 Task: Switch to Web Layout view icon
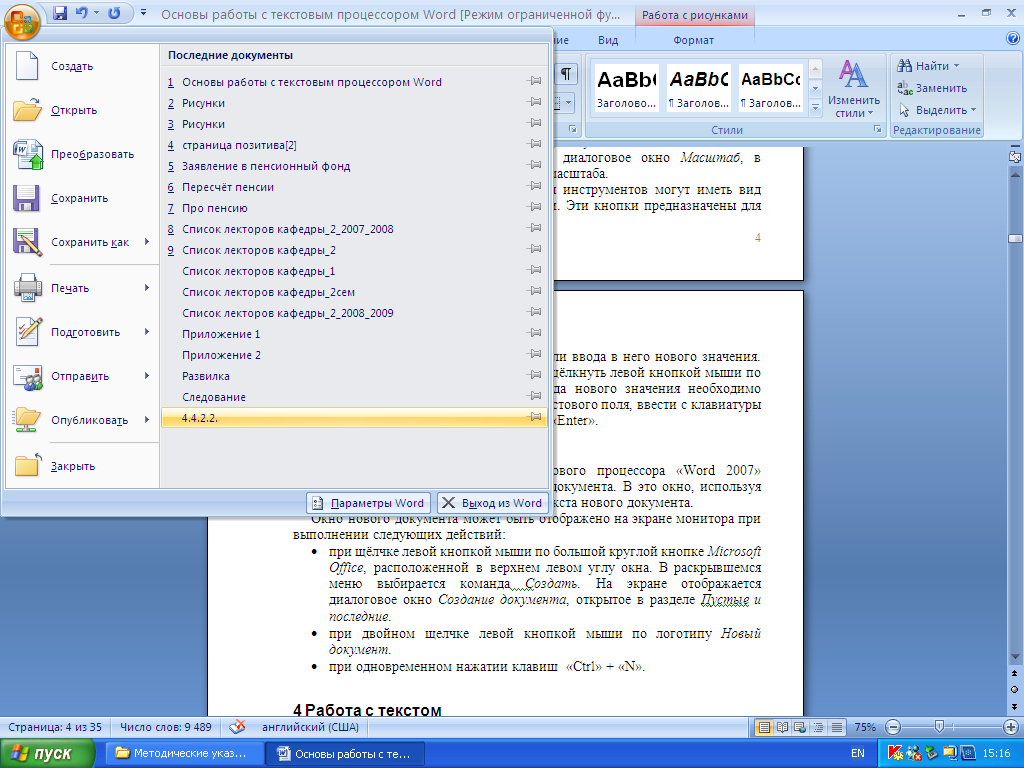(x=800, y=727)
